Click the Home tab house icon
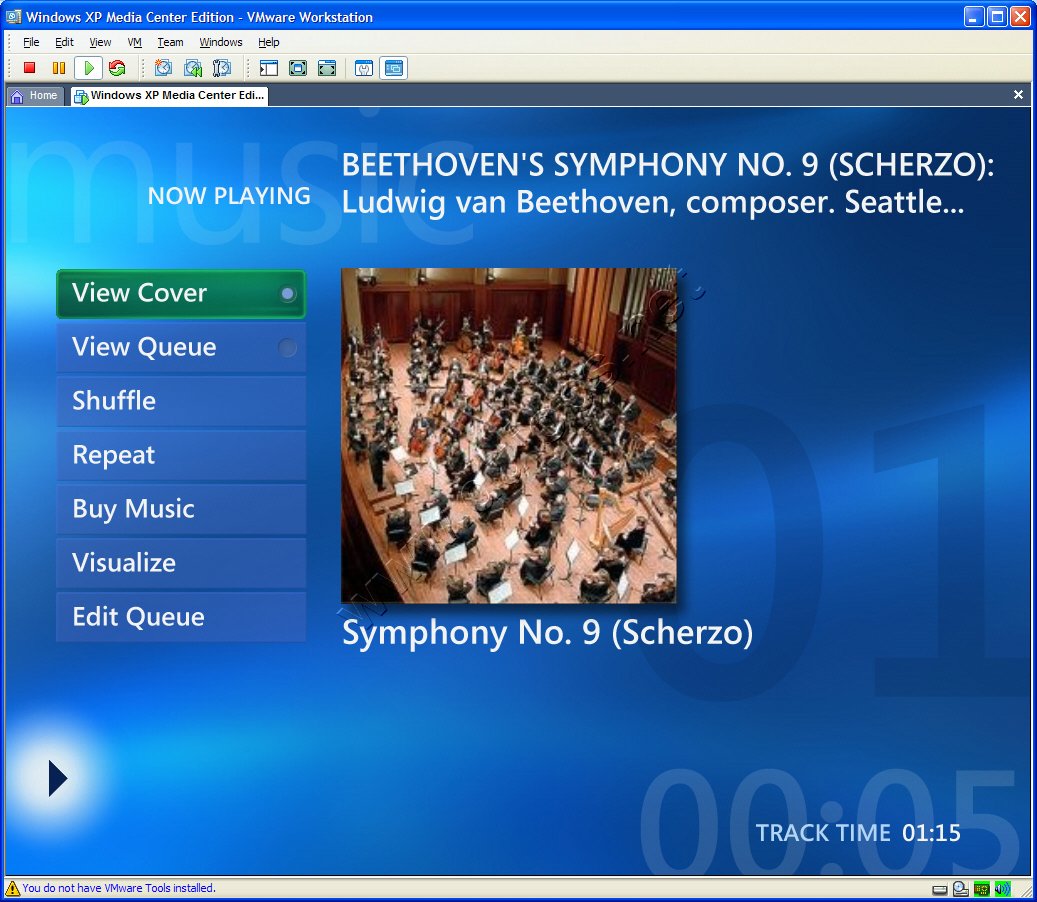Image resolution: width=1037 pixels, height=902 pixels. point(17,96)
